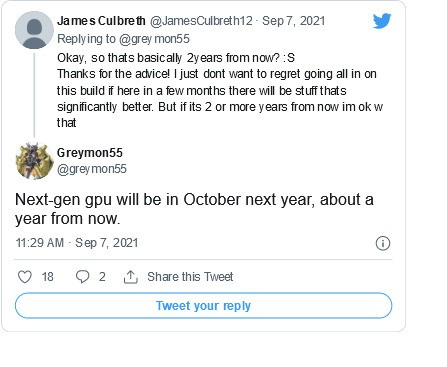Open @JamesCulbreth12 handle link
447x367 pixels.
click(201, 21)
